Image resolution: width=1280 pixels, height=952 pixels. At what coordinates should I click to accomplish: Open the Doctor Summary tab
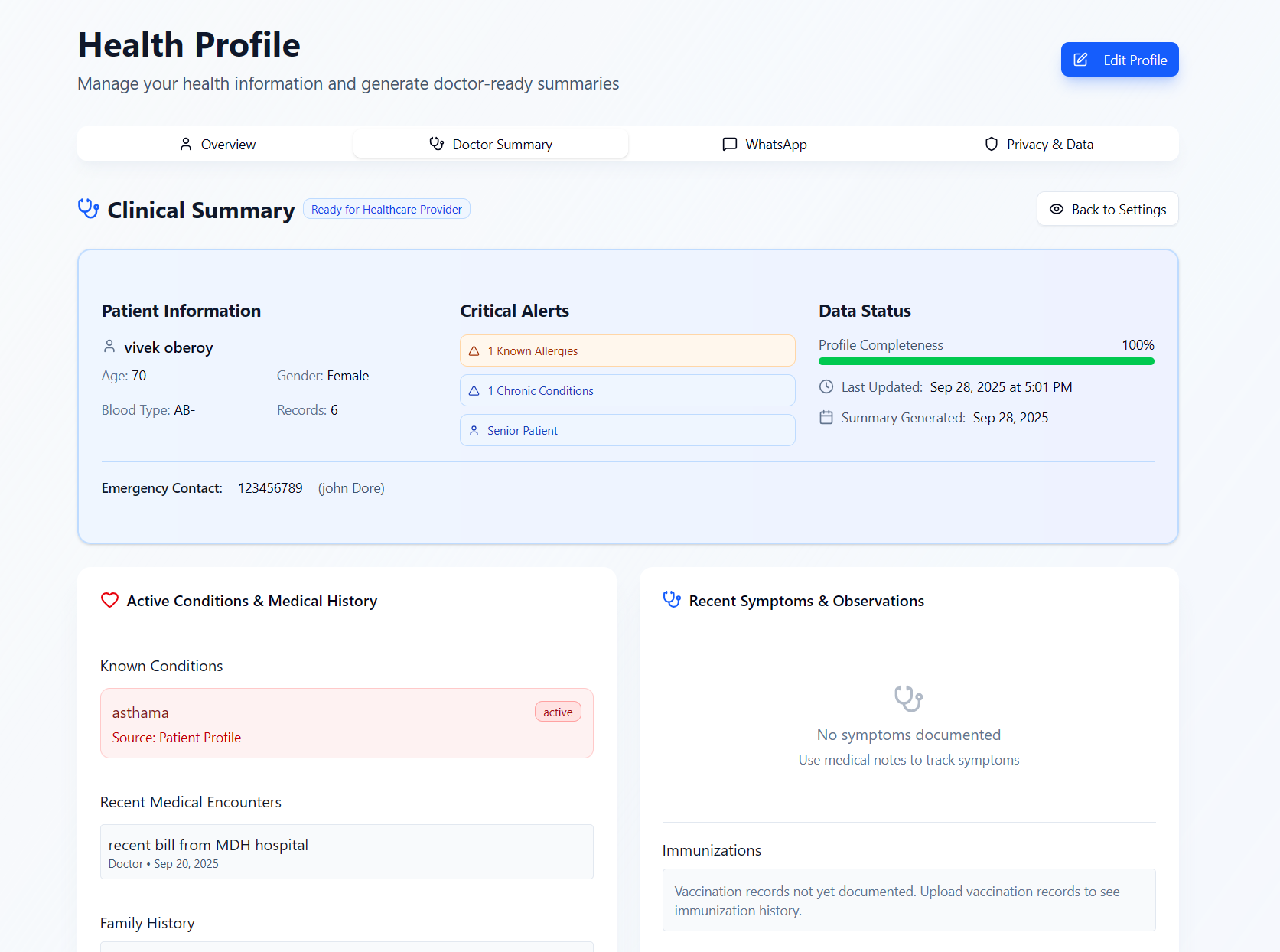490,144
